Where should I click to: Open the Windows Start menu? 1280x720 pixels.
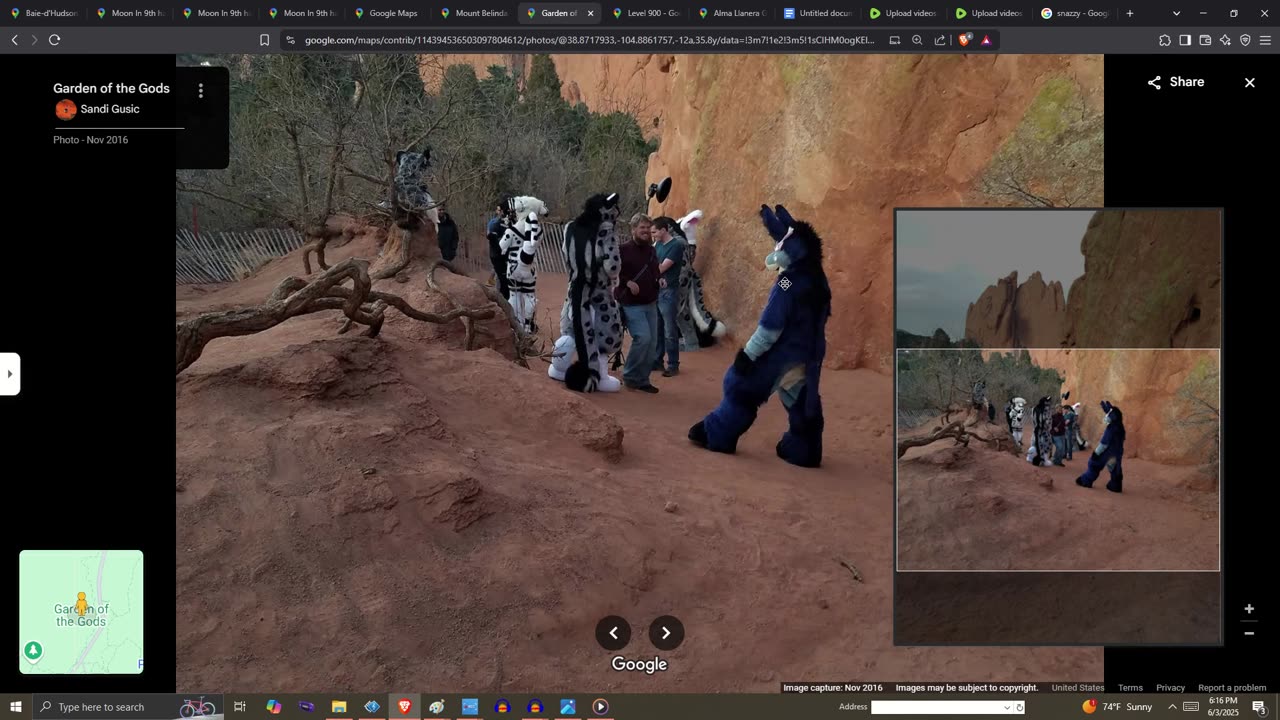coord(16,707)
